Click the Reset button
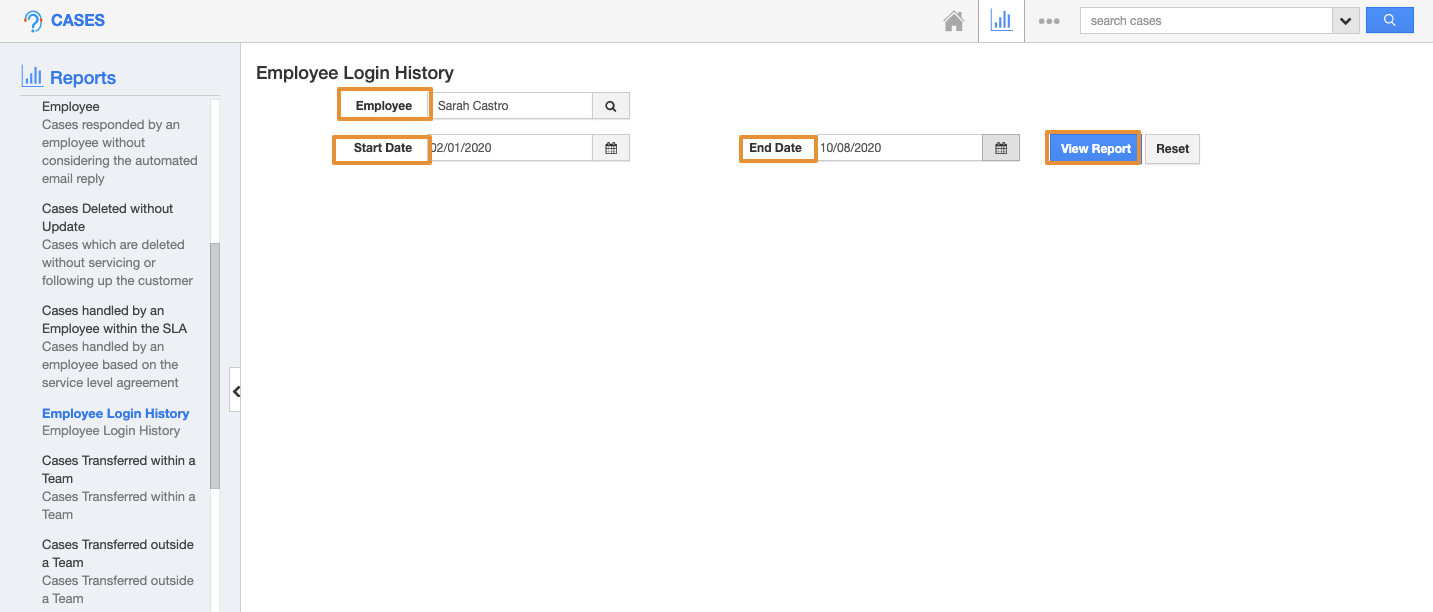 pyautogui.click(x=1172, y=149)
